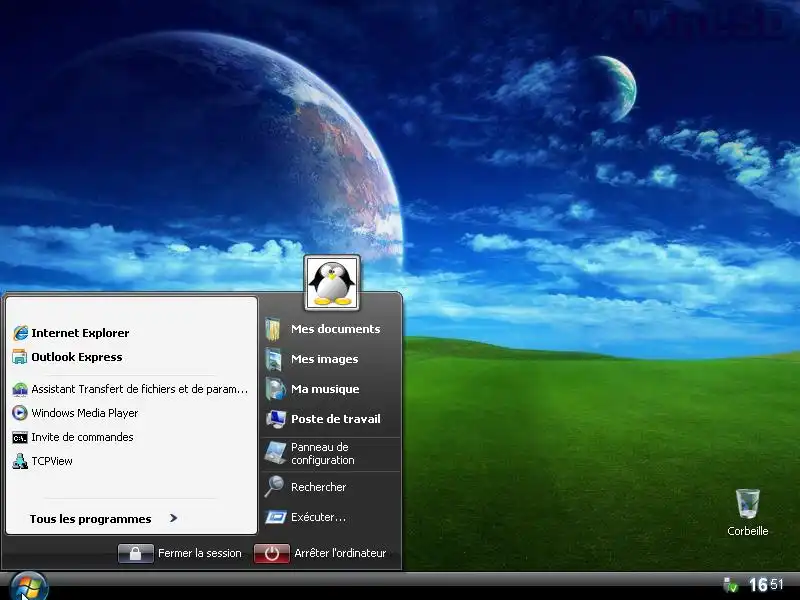Image resolution: width=800 pixels, height=600 pixels.
Task: Click the Poste de travail computer icon
Action: point(276,419)
